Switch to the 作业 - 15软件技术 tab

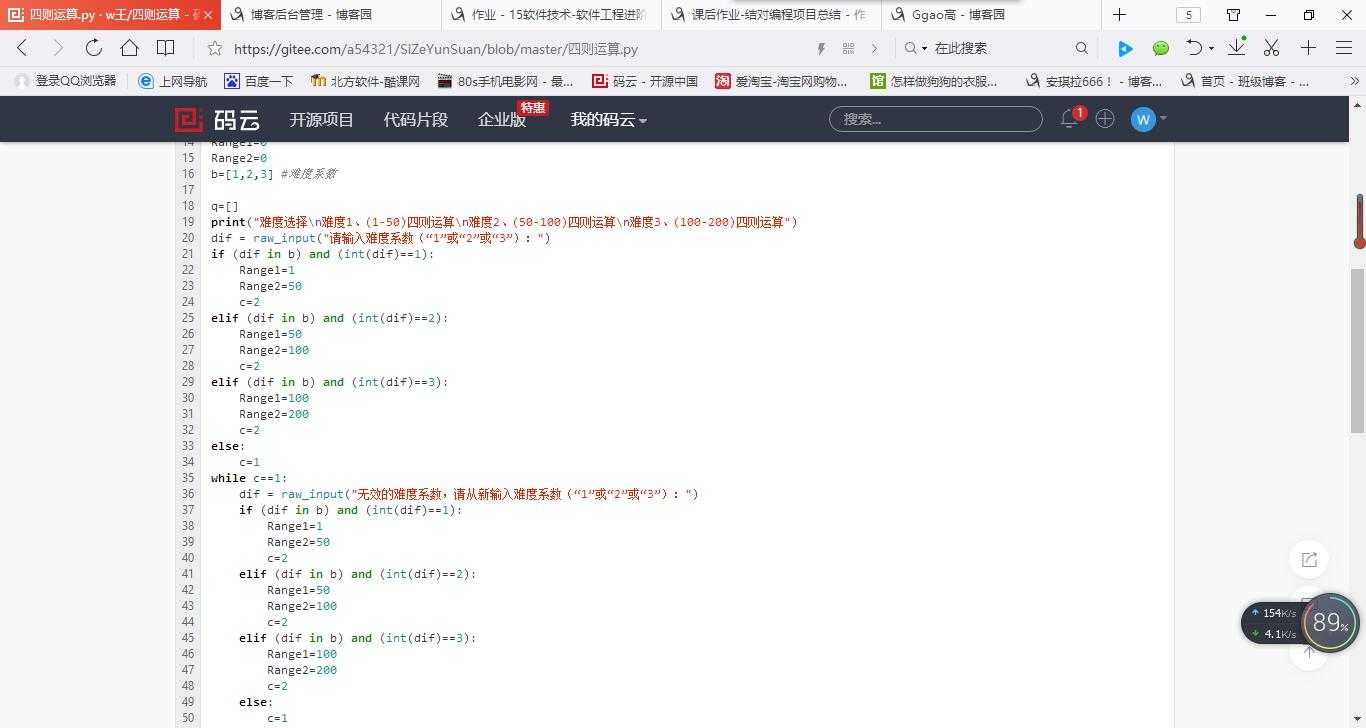[x=550, y=15]
